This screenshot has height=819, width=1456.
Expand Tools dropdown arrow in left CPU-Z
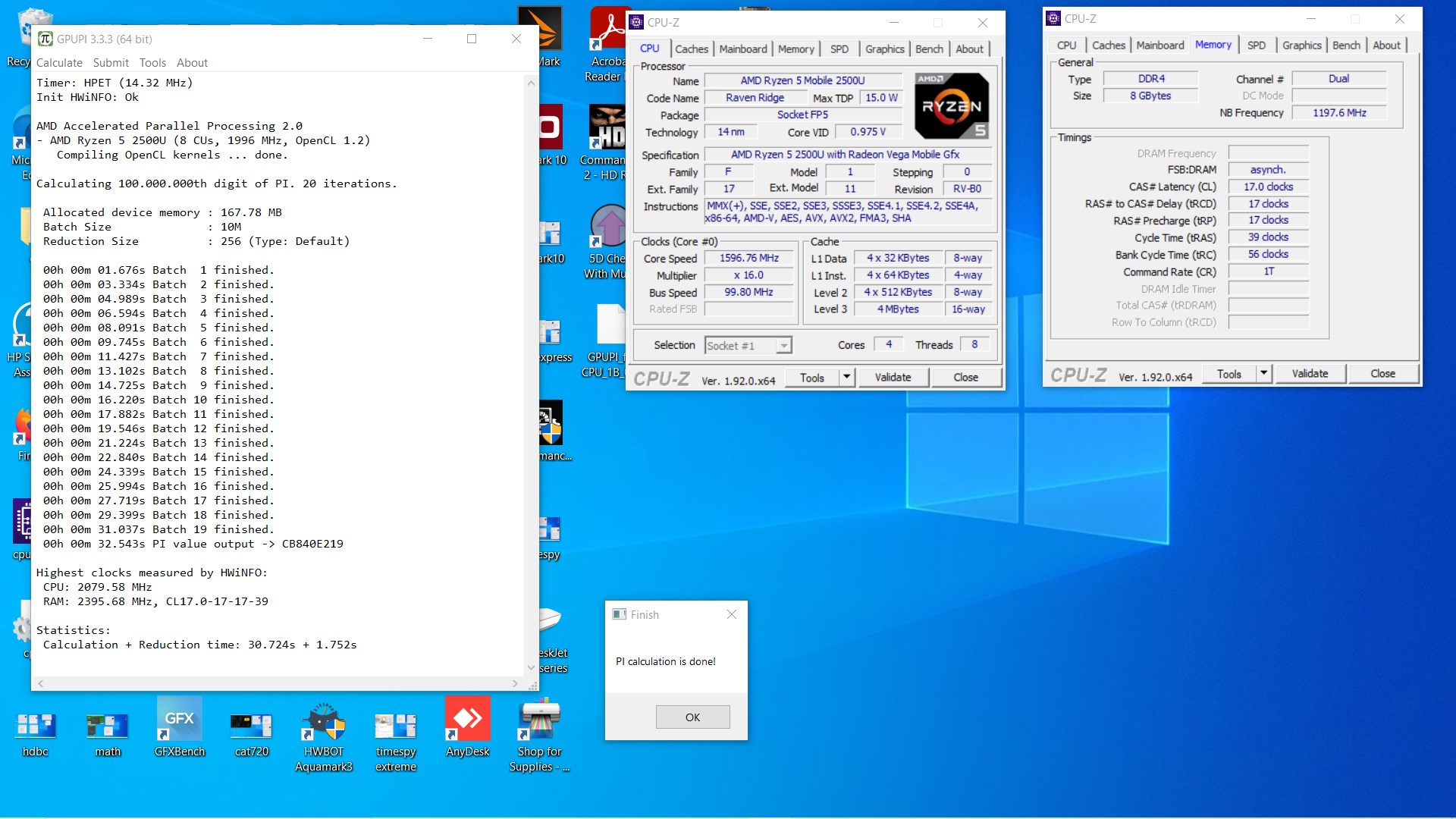tap(846, 377)
